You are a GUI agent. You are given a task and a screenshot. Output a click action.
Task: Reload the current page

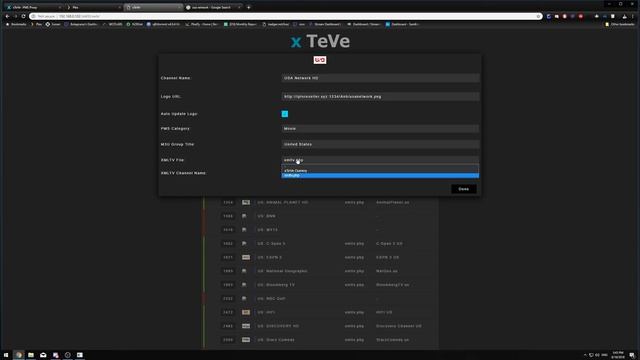click(x=23, y=16)
